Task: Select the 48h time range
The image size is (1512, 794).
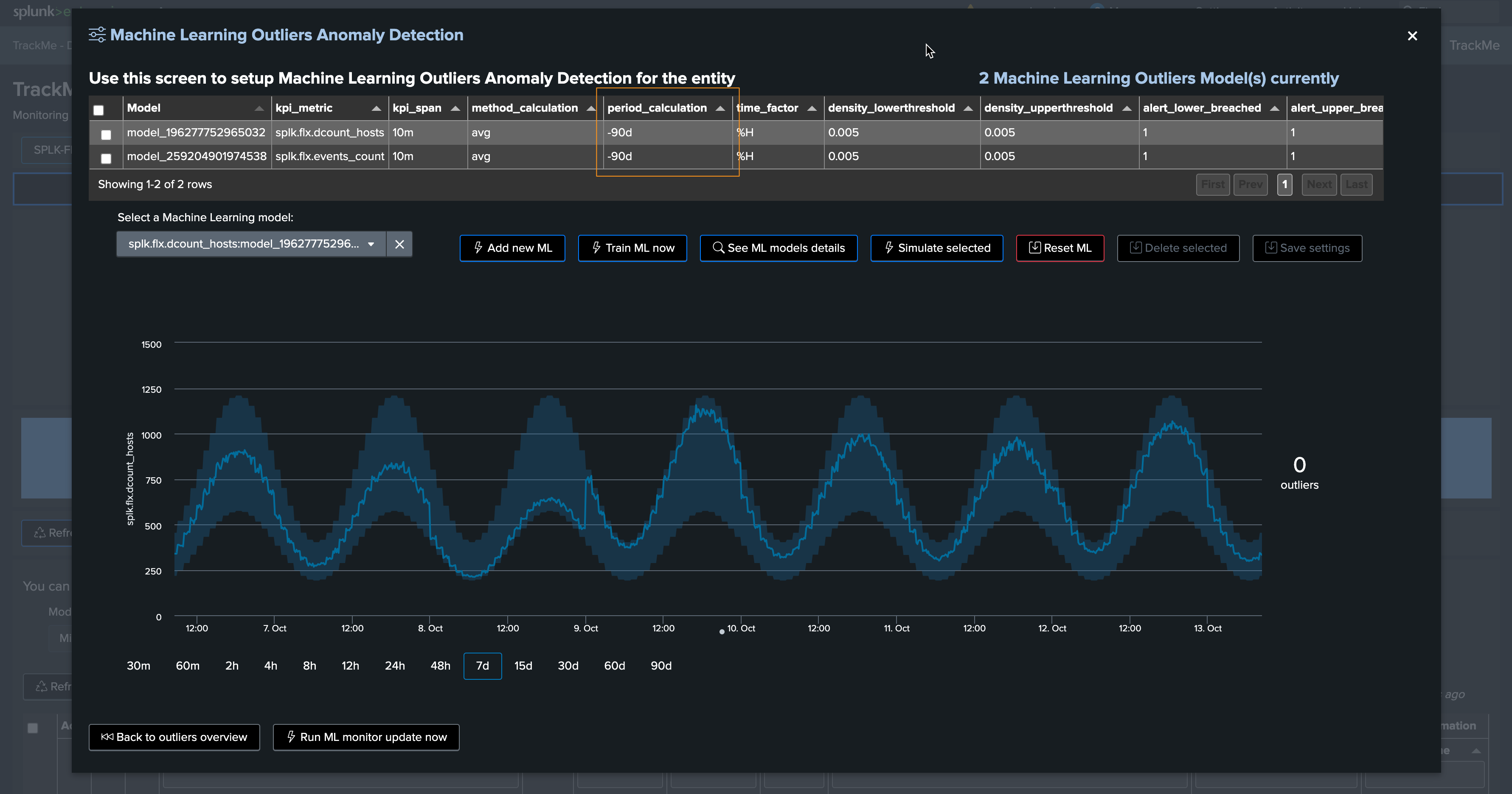Action: (x=440, y=666)
